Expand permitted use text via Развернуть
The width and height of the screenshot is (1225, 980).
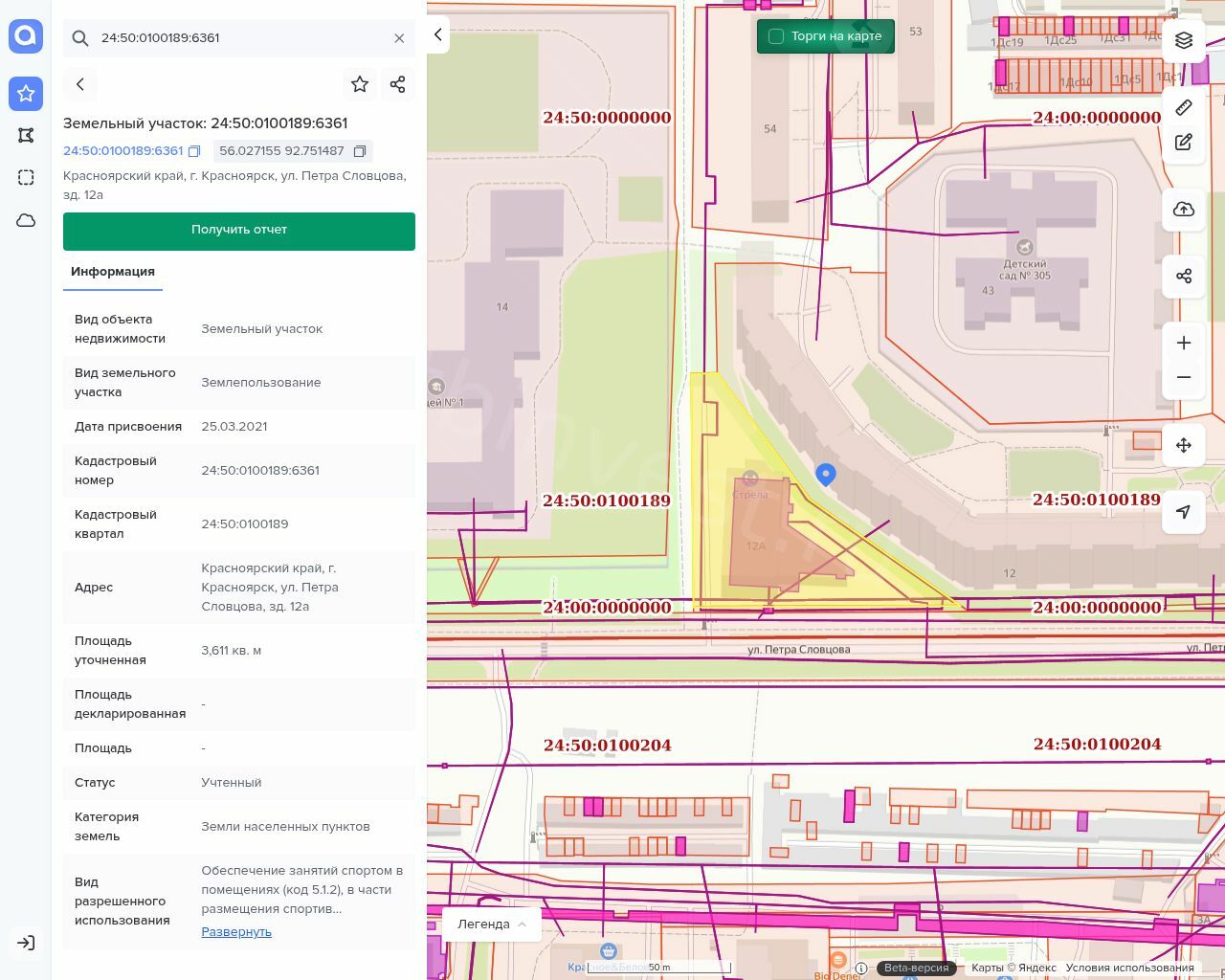pos(236,931)
